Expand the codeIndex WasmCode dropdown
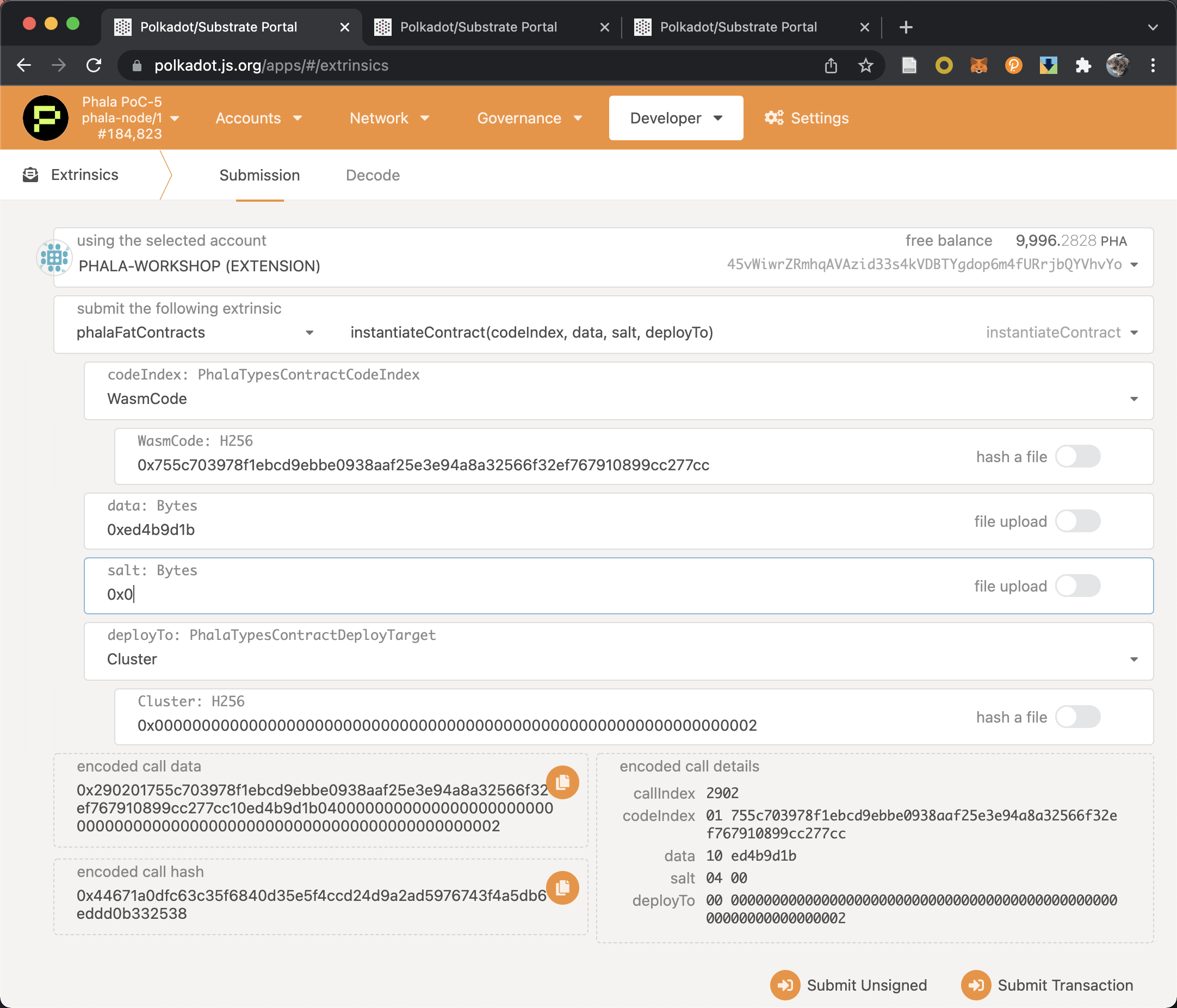The width and height of the screenshot is (1177, 1008). [1133, 399]
